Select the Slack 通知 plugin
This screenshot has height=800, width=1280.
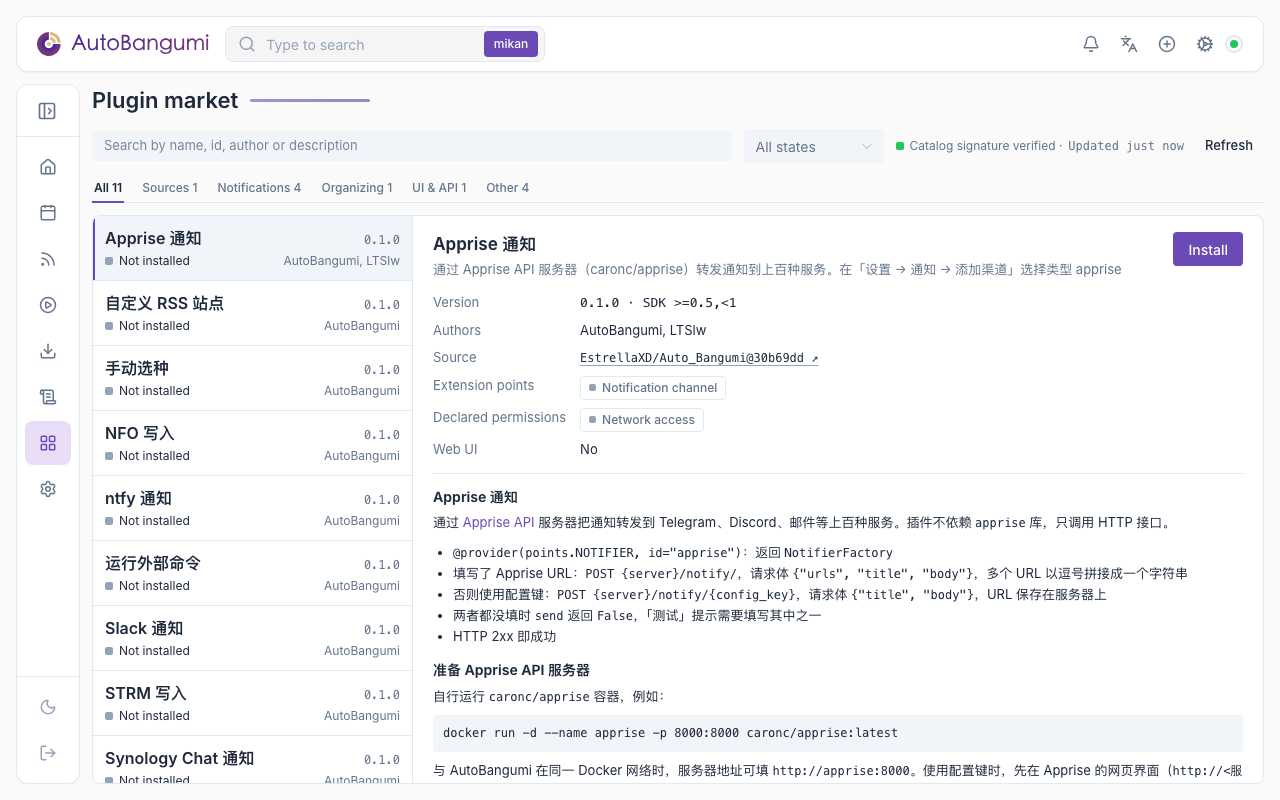point(252,638)
